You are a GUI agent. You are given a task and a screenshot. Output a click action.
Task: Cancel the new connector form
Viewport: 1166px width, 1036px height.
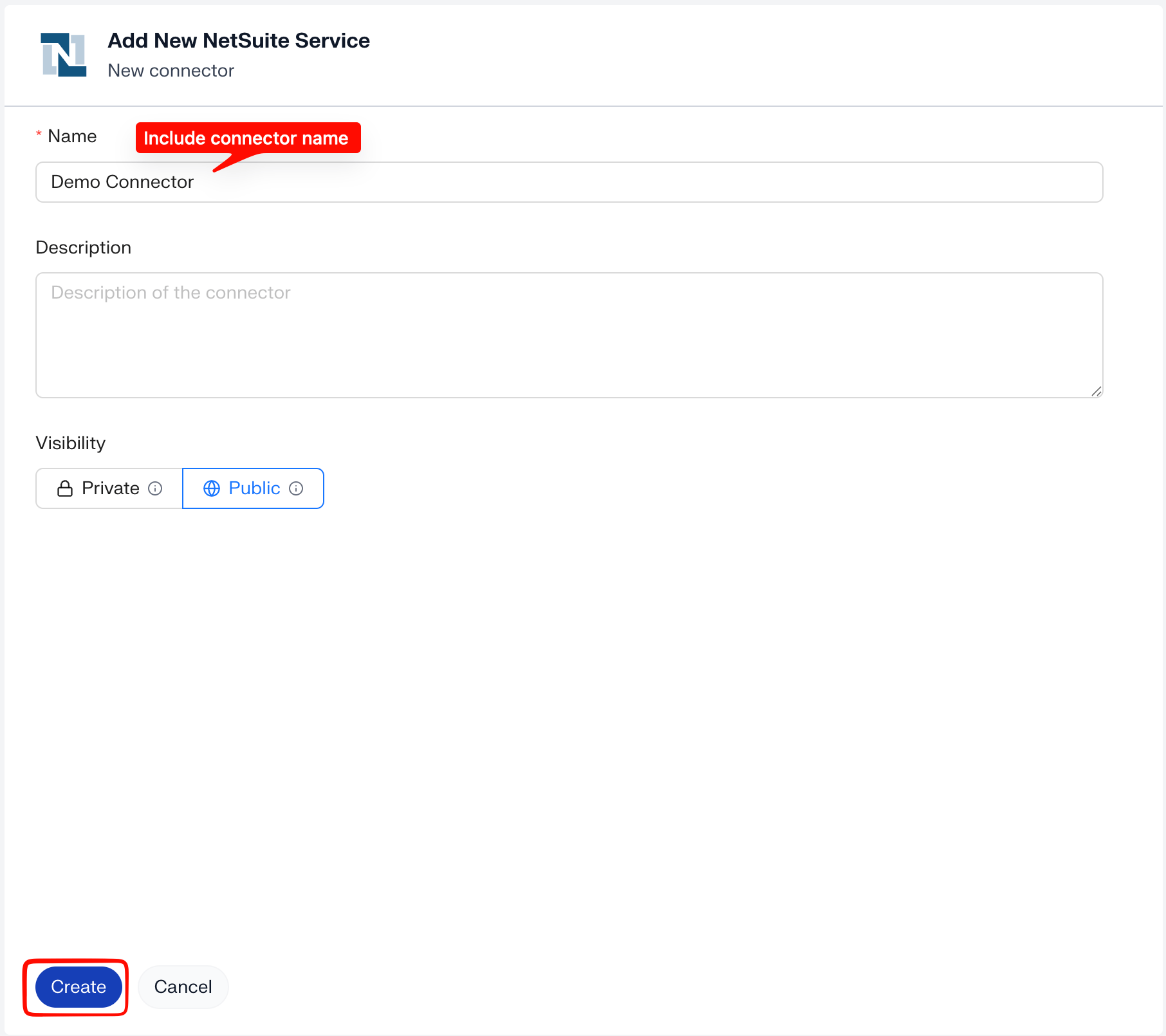click(183, 986)
